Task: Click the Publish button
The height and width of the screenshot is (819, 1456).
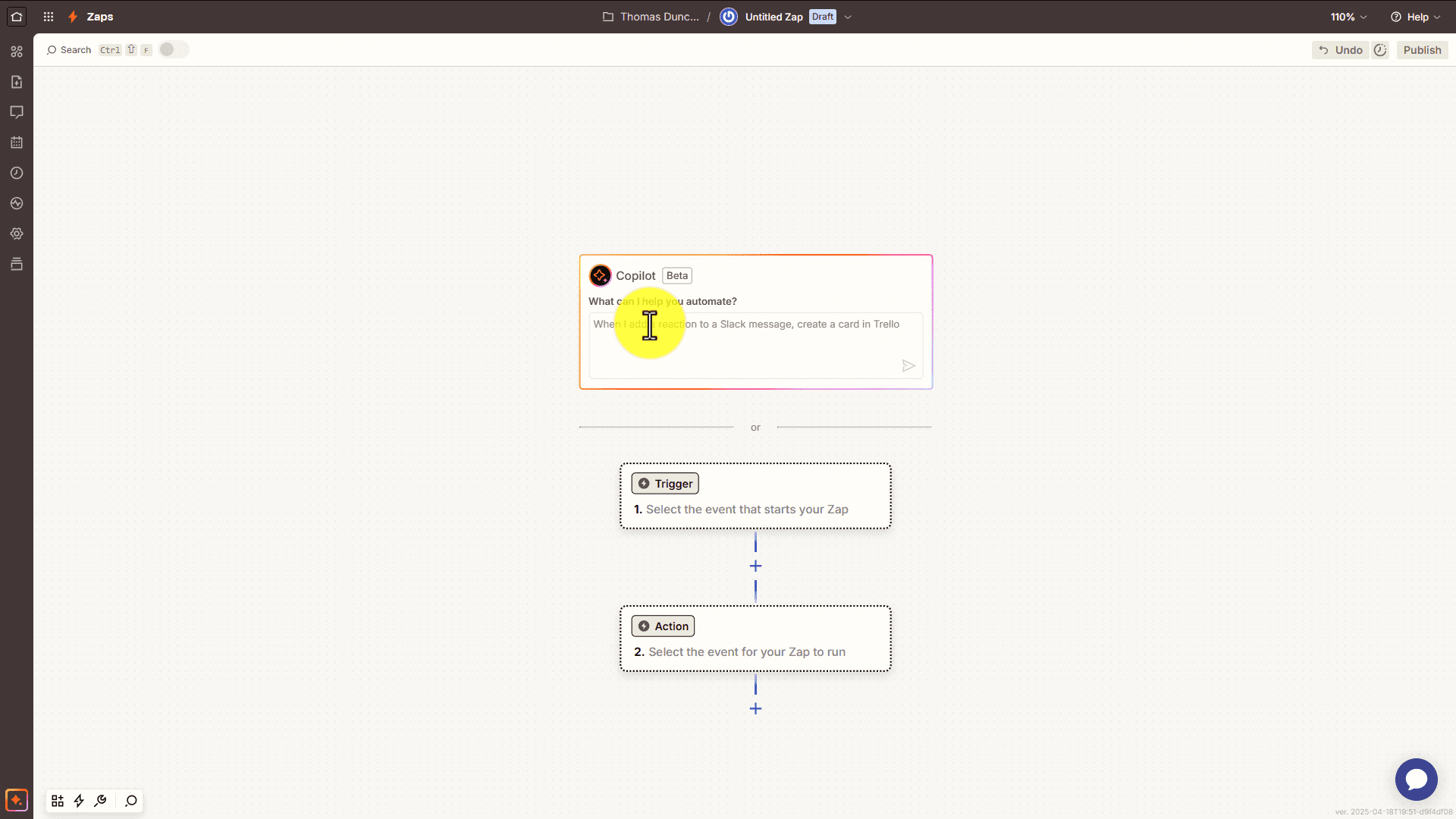Action: coord(1422,50)
